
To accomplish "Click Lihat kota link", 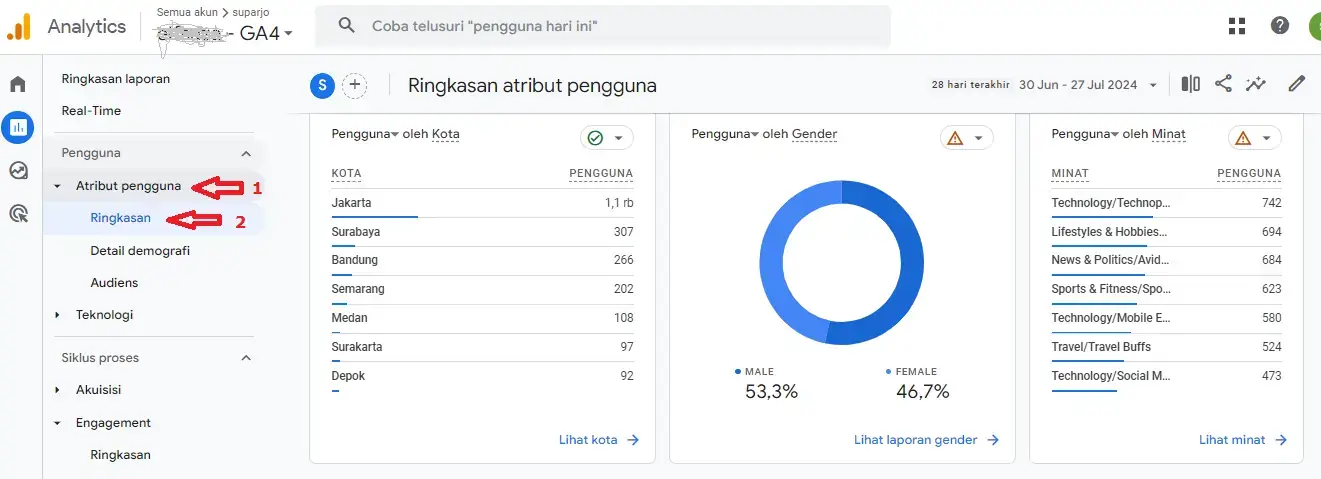I will pos(598,439).
